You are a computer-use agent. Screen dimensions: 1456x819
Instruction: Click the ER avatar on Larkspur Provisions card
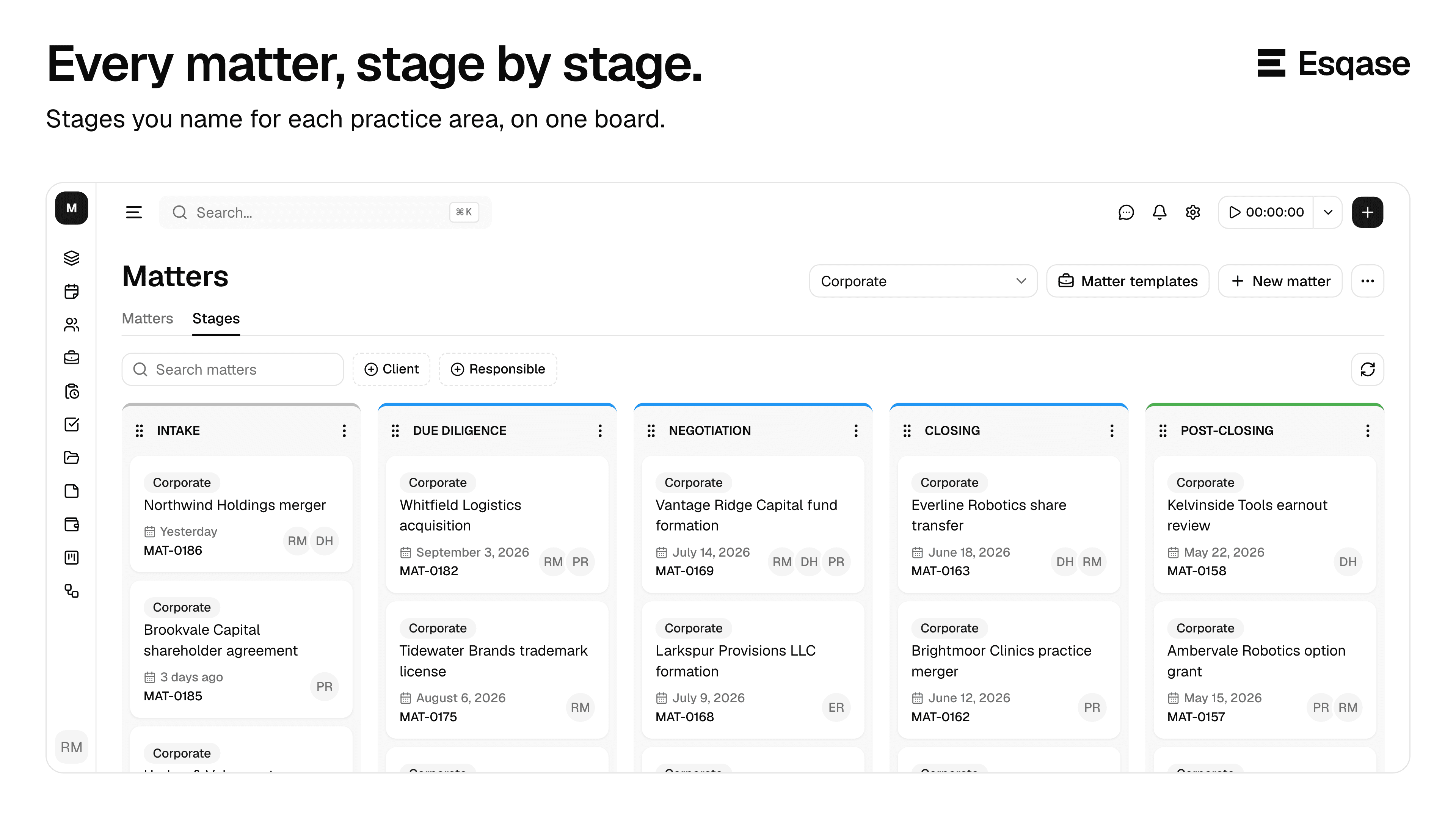pyautogui.click(x=836, y=708)
